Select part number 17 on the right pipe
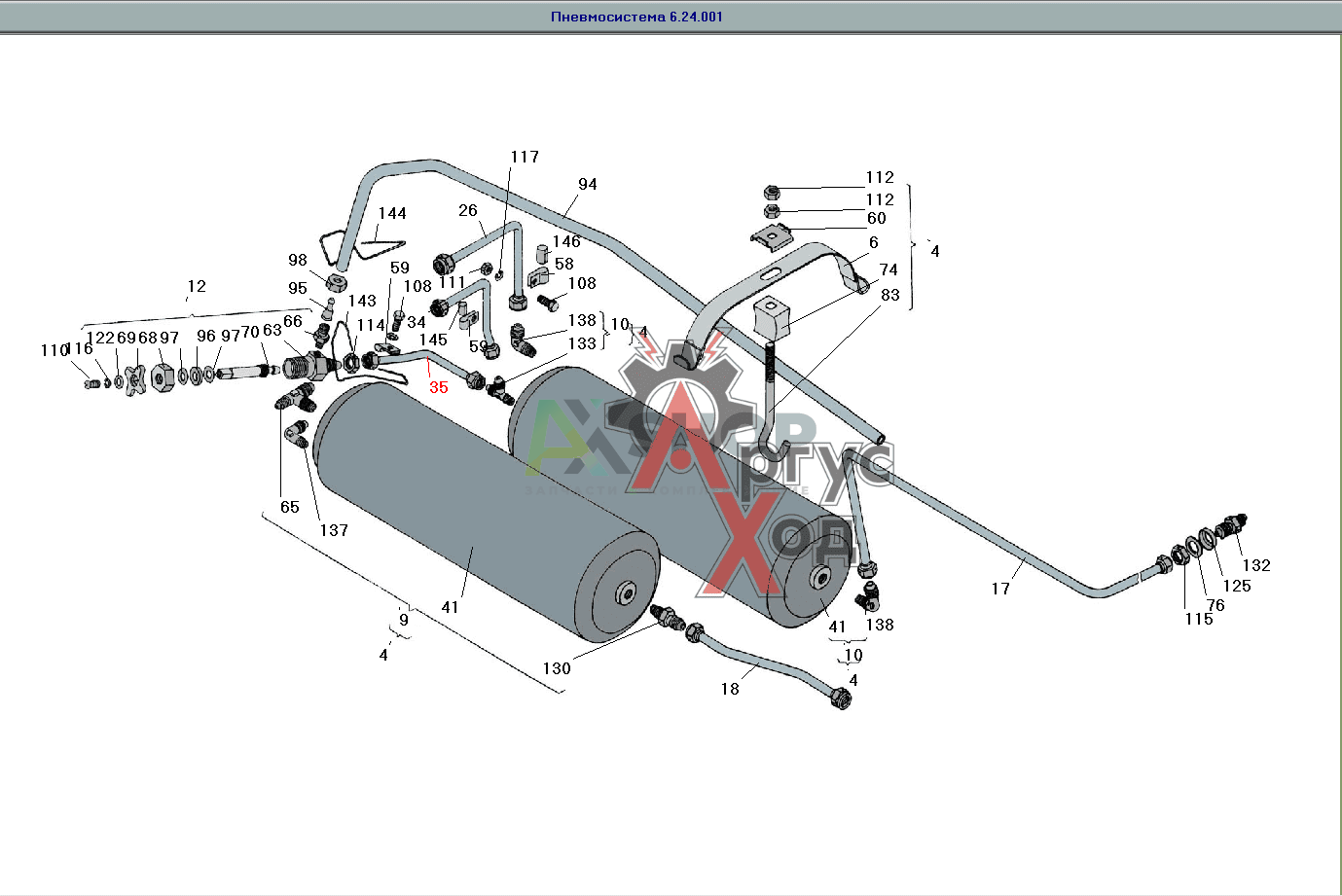 point(1000,589)
